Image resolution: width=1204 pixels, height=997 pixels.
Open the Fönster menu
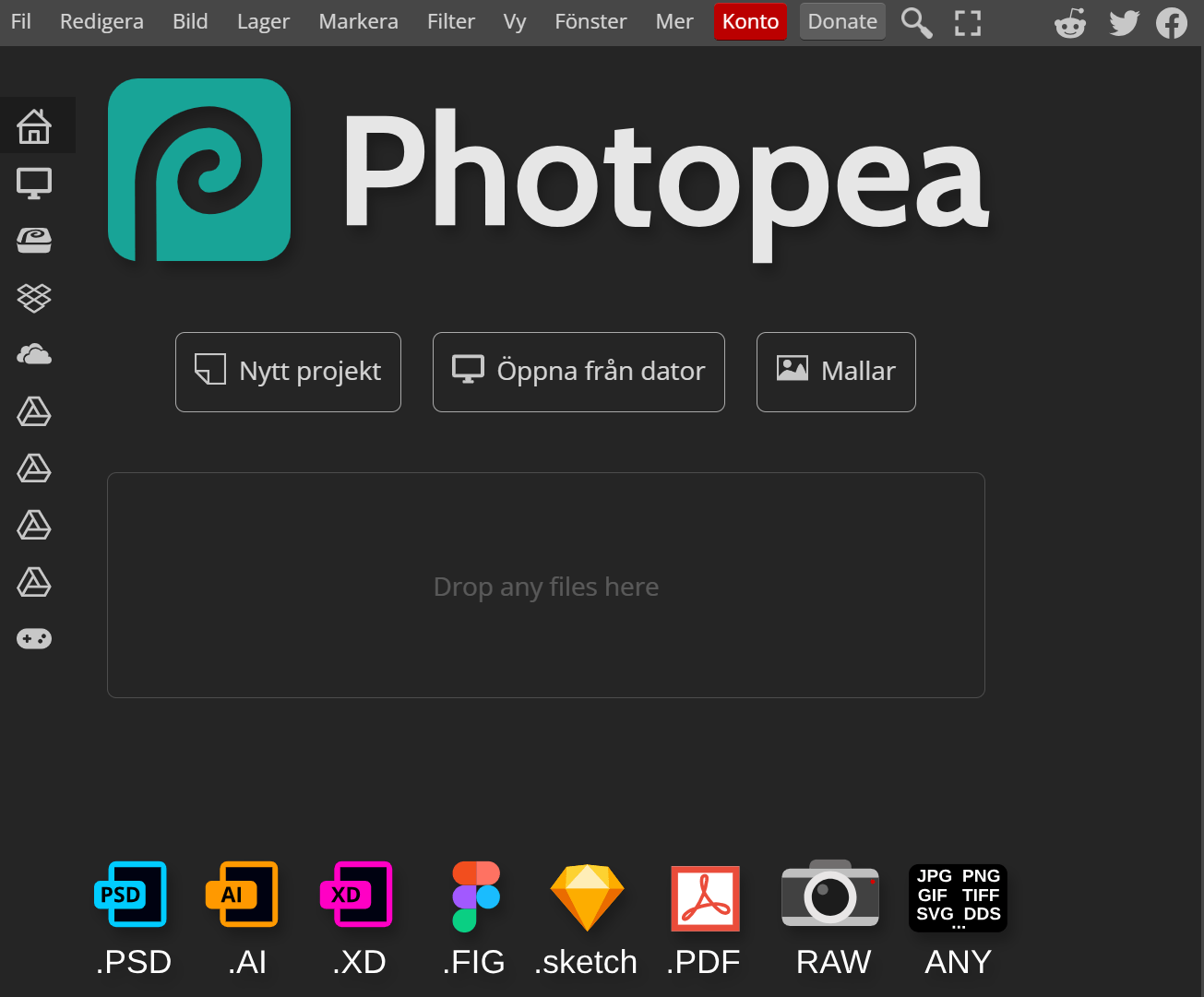pos(590,21)
